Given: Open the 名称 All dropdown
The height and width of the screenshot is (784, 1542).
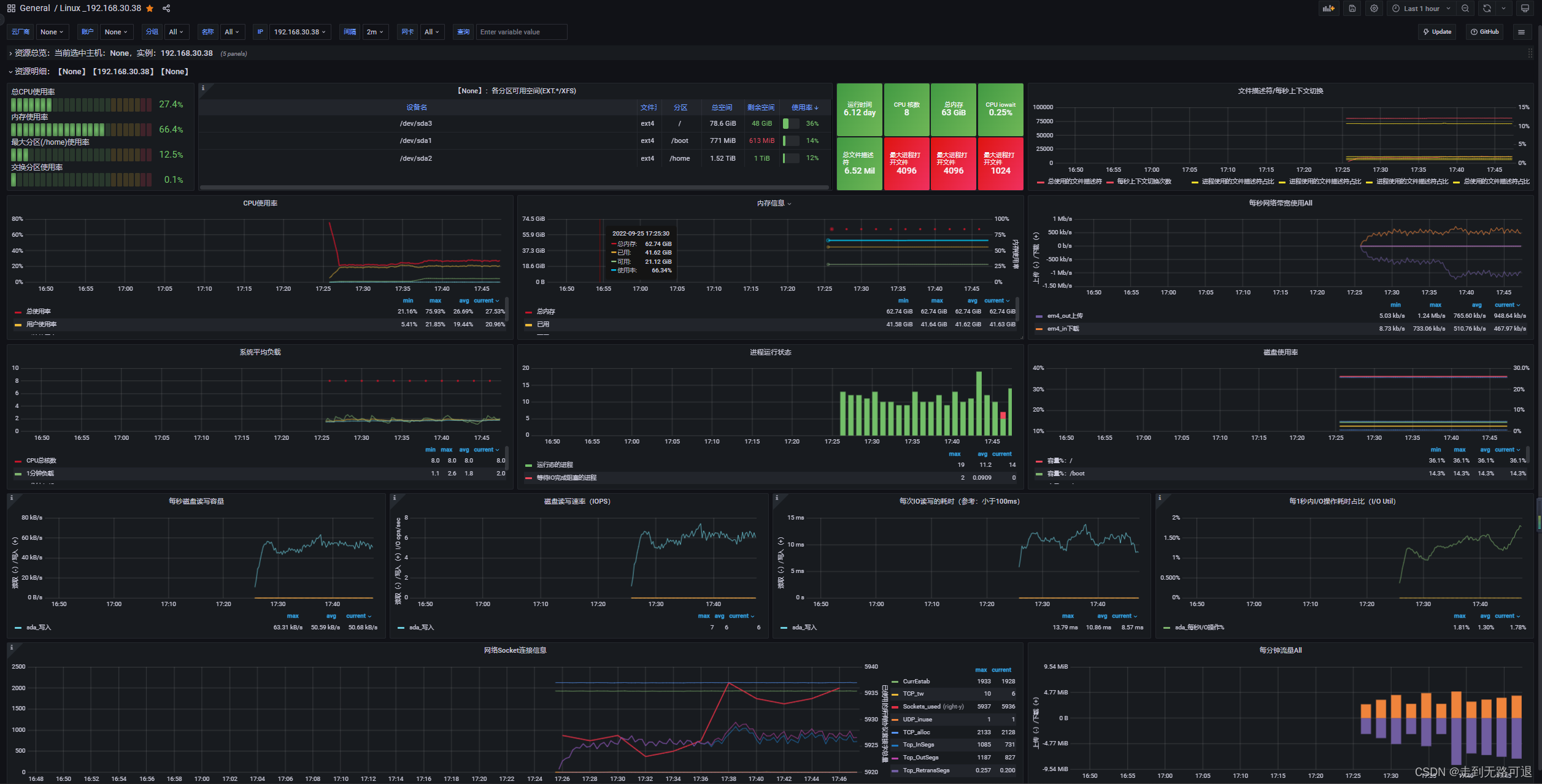Looking at the screenshot, I should [233, 32].
